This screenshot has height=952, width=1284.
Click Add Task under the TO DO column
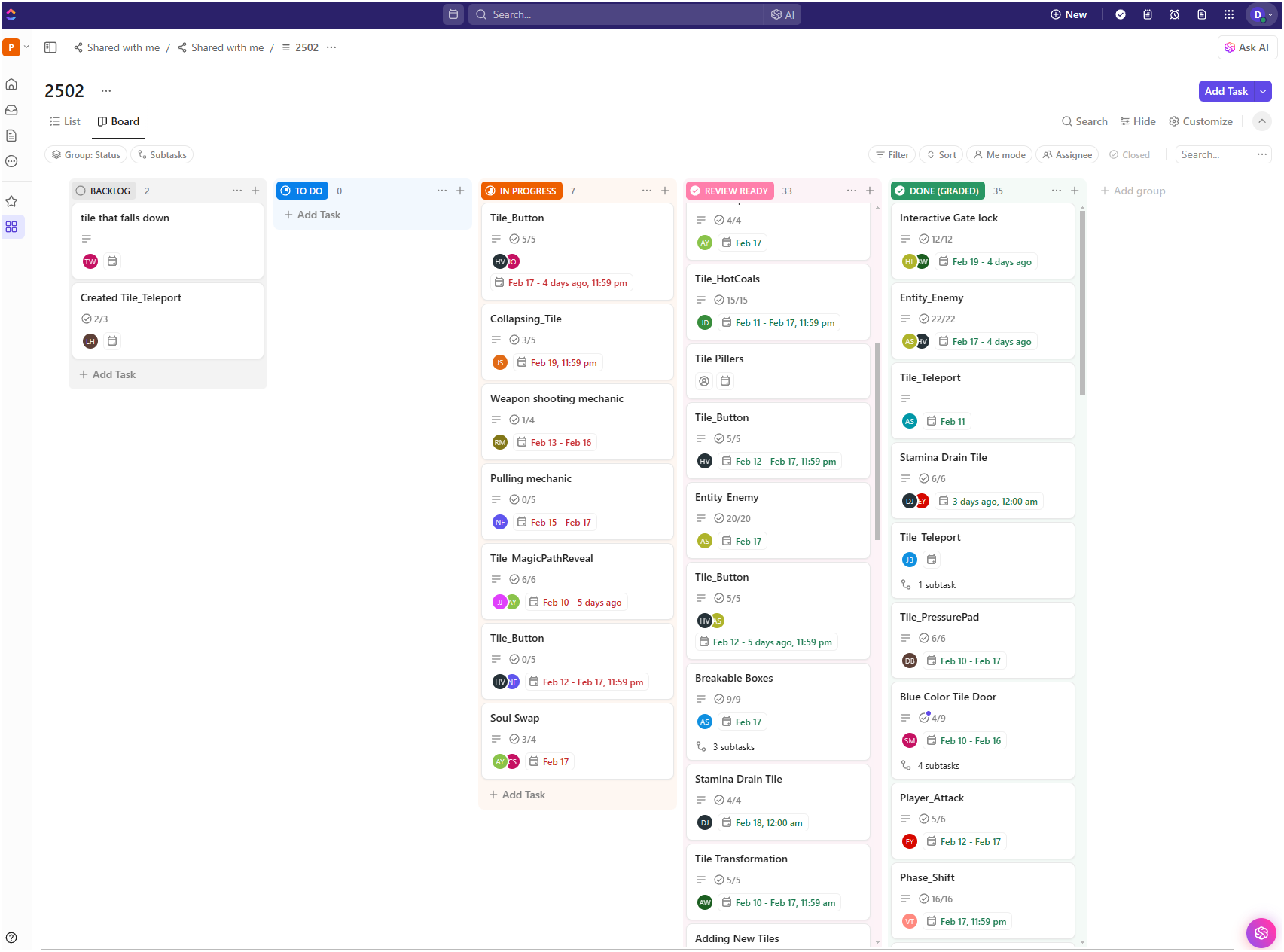[x=313, y=215]
